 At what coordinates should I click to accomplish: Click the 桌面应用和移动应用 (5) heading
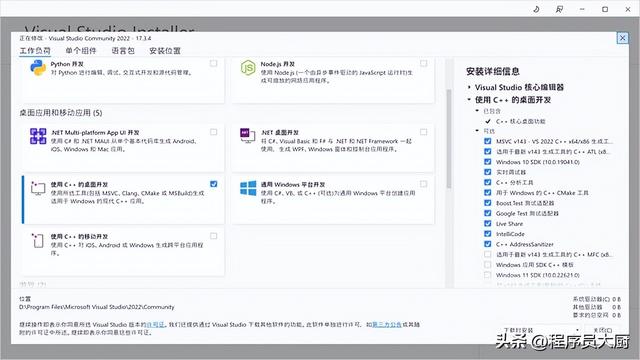[x=61, y=113]
